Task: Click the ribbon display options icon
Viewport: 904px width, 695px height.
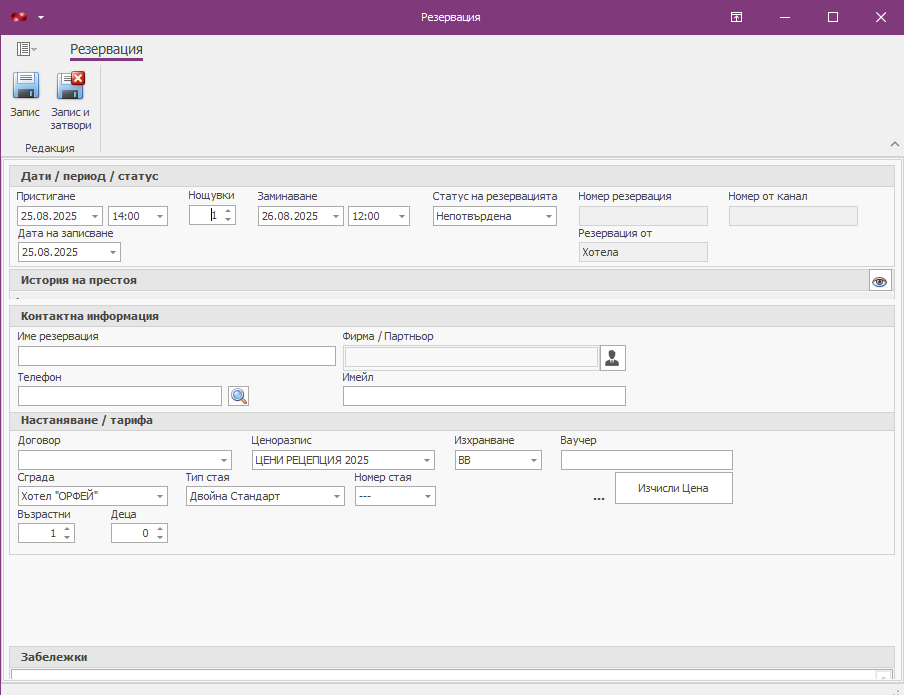Action: (x=736, y=17)
